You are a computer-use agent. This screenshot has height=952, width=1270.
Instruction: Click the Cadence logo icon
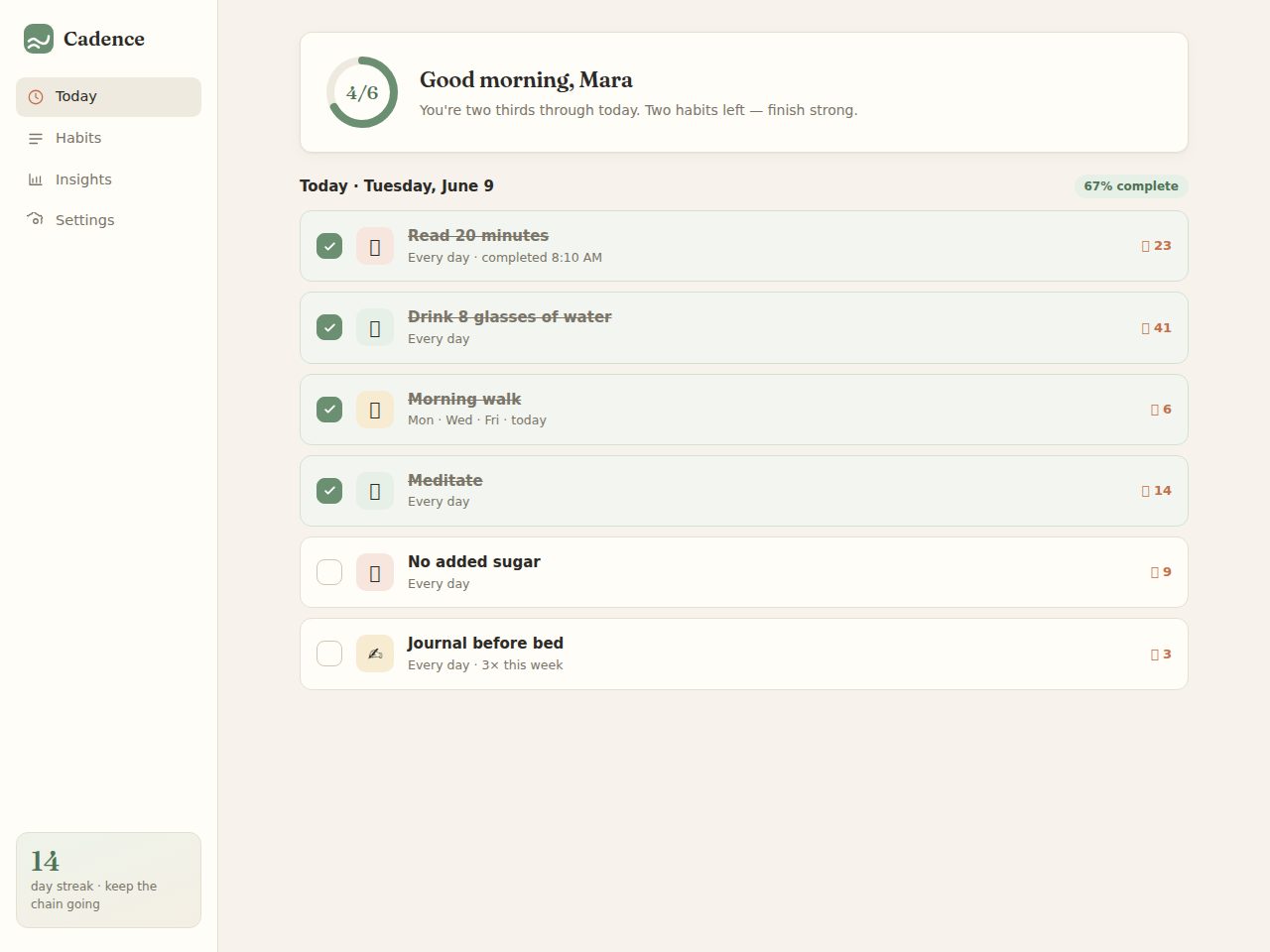click(x=39, y=39)
